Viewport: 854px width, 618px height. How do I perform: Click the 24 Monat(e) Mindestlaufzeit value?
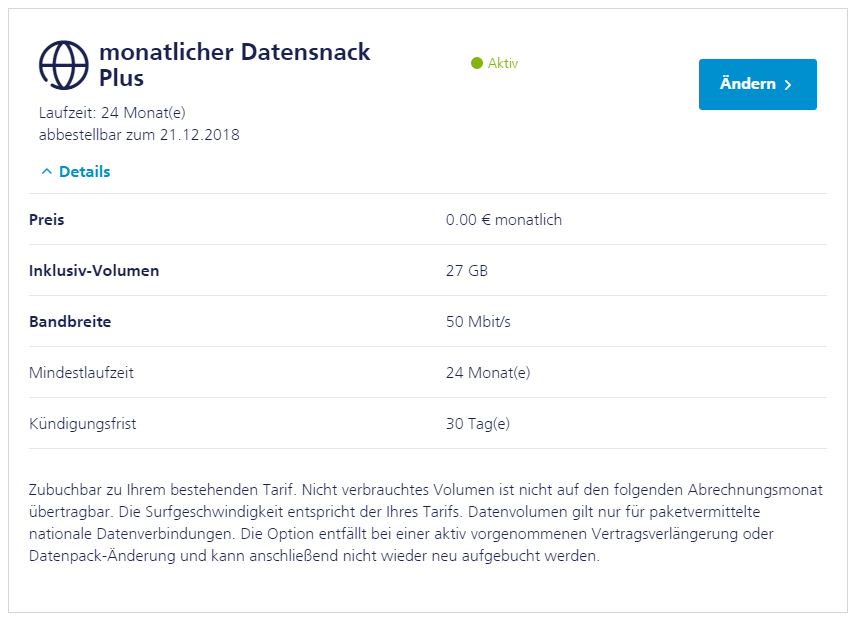488,372
